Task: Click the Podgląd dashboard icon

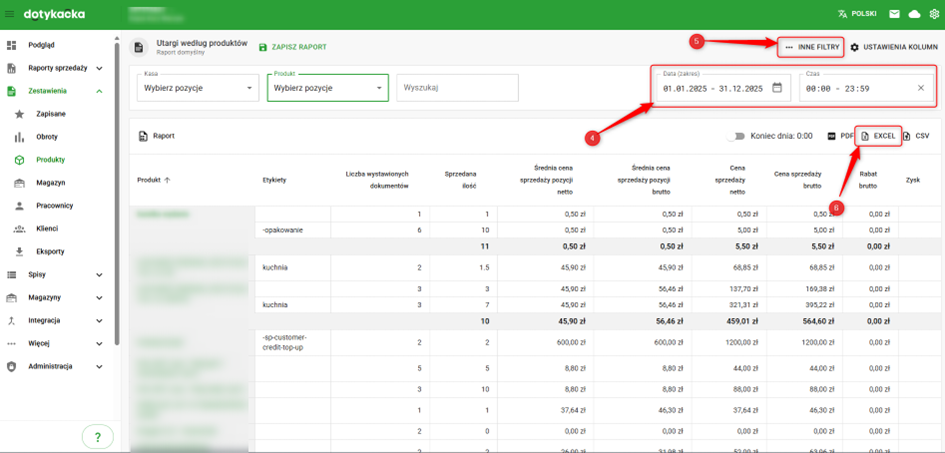Action: pyautogui.click(x=11, y=45)
